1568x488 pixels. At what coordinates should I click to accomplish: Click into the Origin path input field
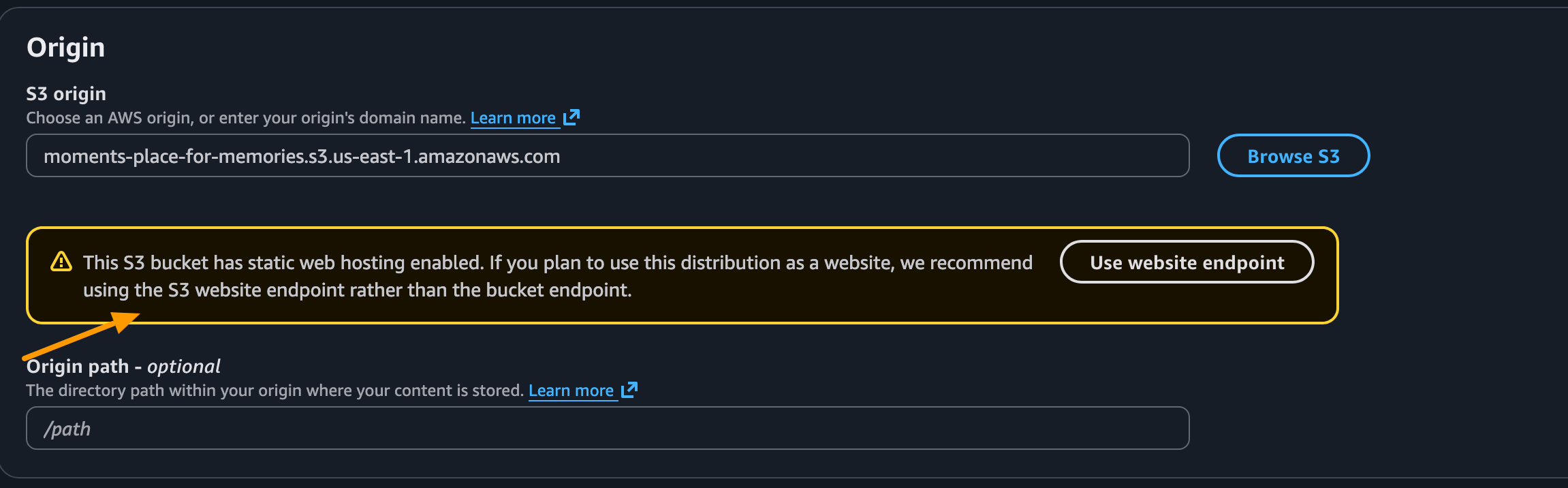tap(606, 429)
